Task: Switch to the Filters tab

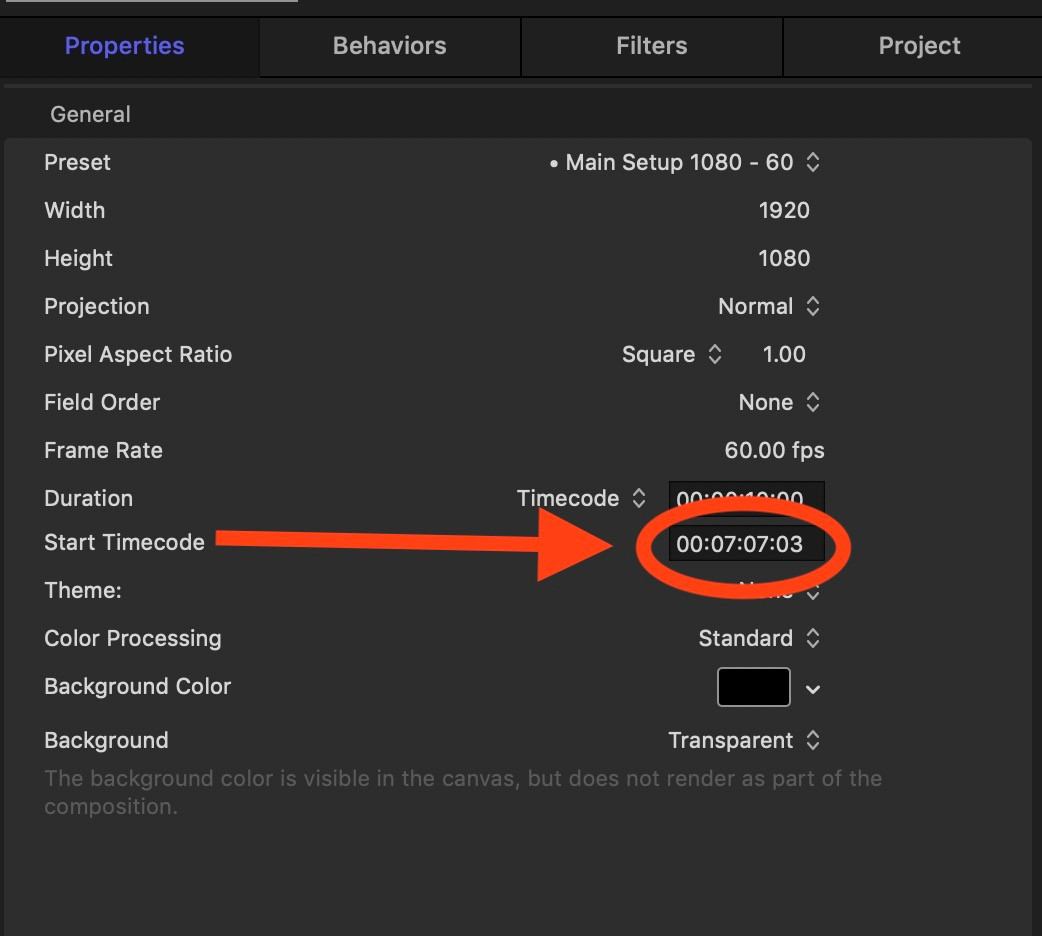Action: pyautogui.click(x=651, y=46)
